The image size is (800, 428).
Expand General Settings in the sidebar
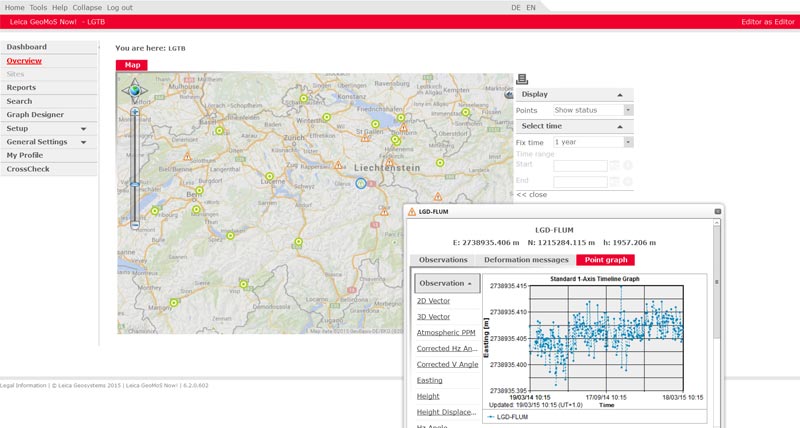(83, 142)
